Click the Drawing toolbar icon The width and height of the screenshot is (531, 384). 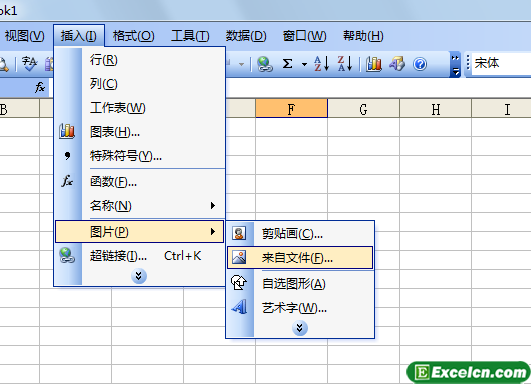coord(397,64)
